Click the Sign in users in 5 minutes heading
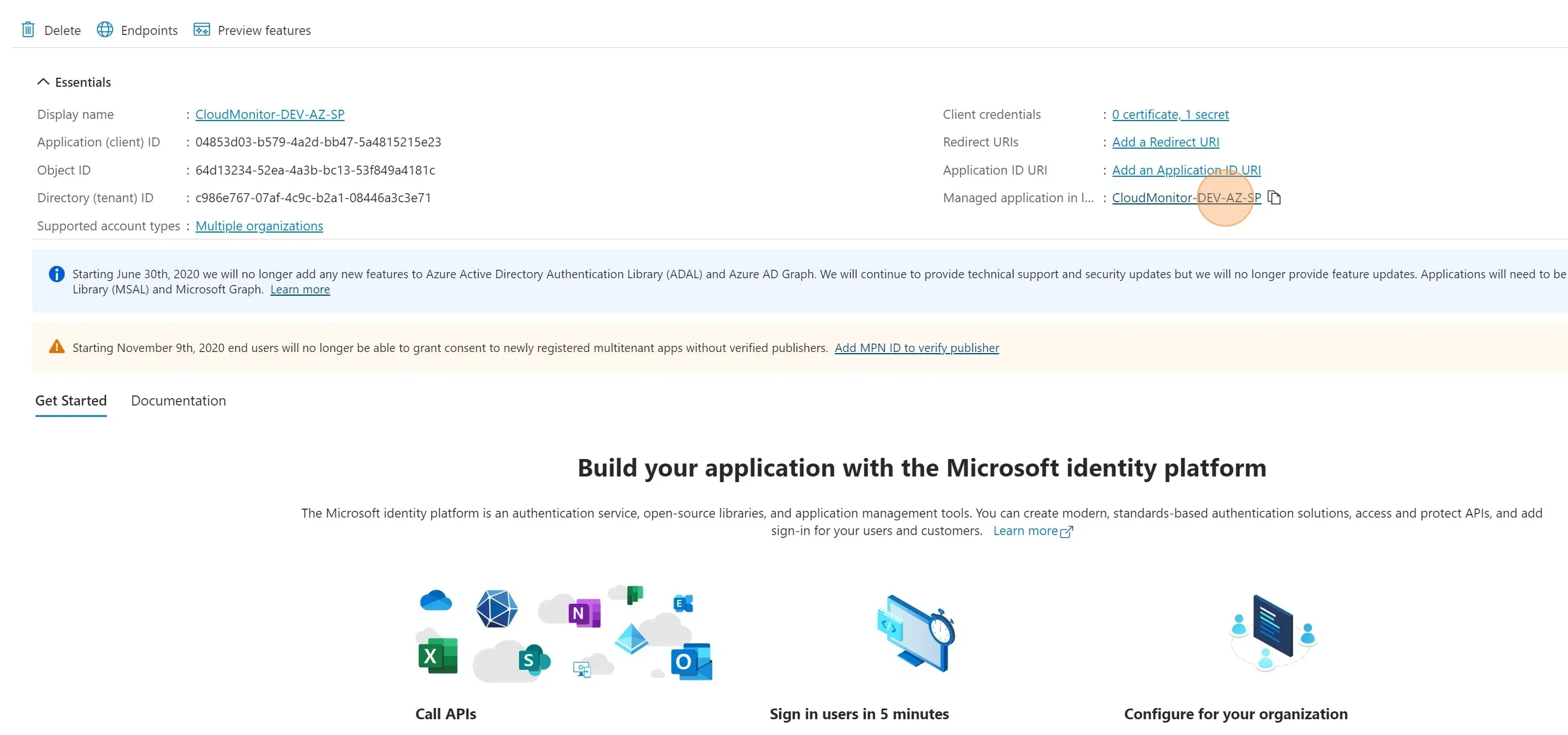 [x=859, y=714]
